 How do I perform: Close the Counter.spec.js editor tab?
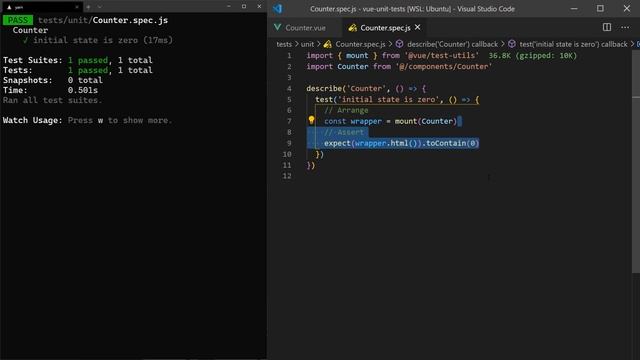[x=418, y=27]
